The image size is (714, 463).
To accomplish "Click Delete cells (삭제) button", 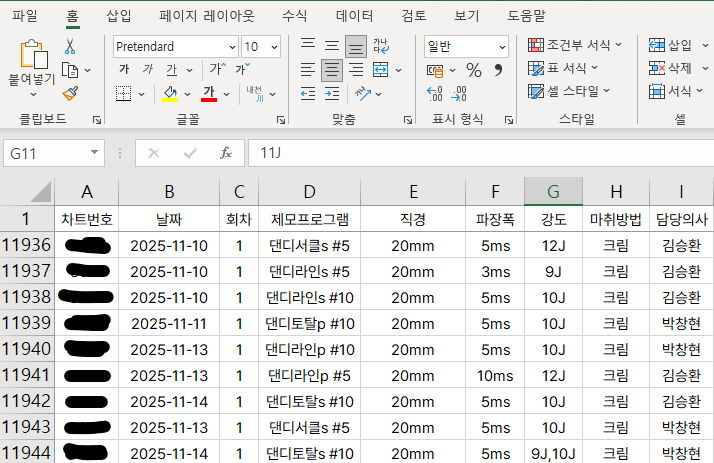I will 670,68.
